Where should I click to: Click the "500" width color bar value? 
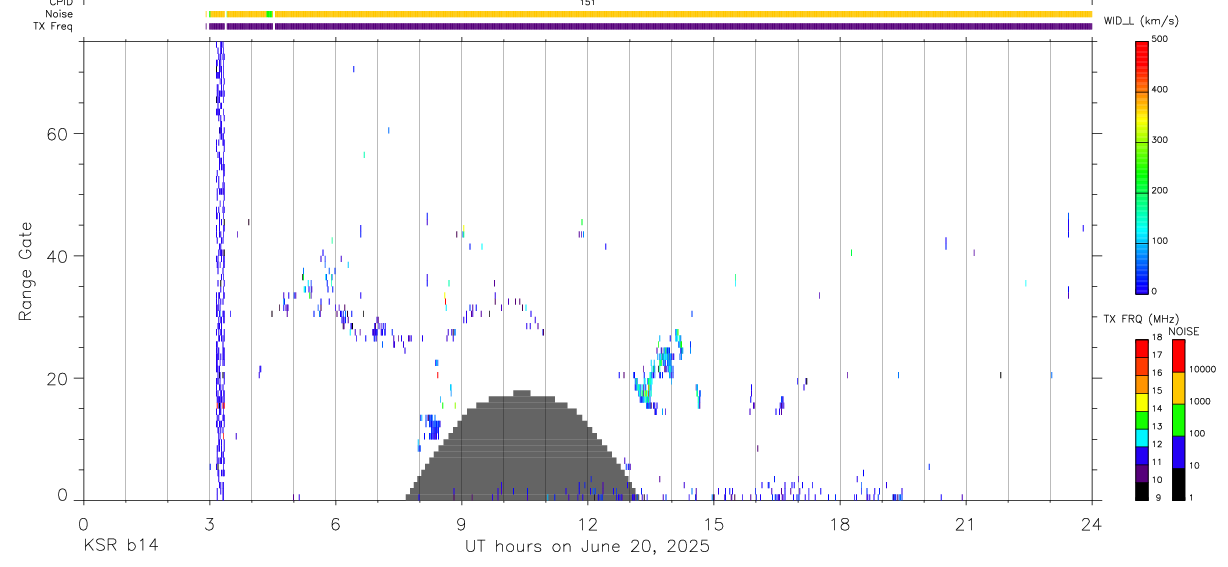[1160, 39]
